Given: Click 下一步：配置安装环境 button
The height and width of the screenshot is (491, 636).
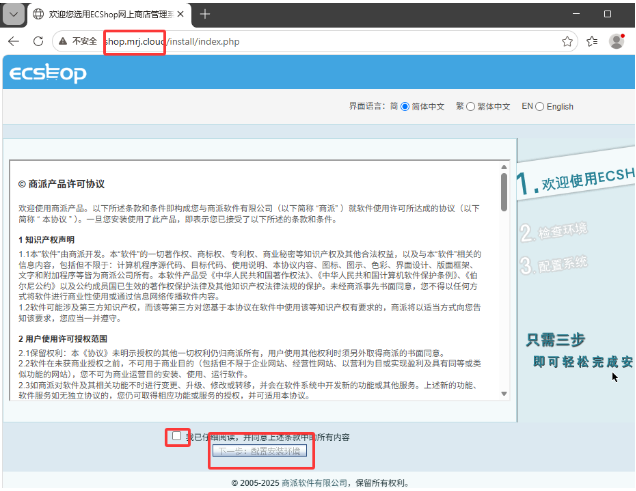Looking at the screenshot, I should coord(260,451).
